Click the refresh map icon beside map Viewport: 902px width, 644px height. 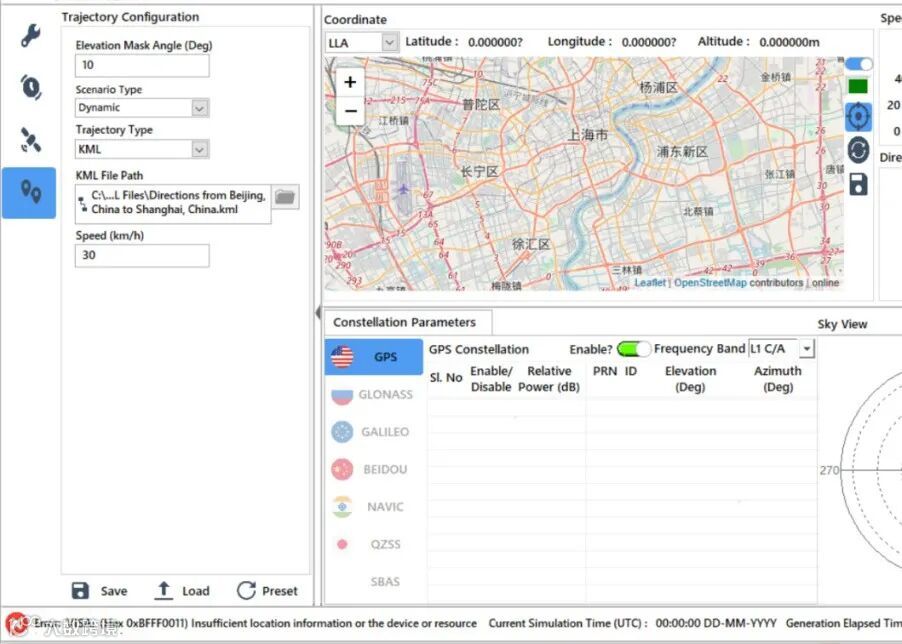pos(858,151)
